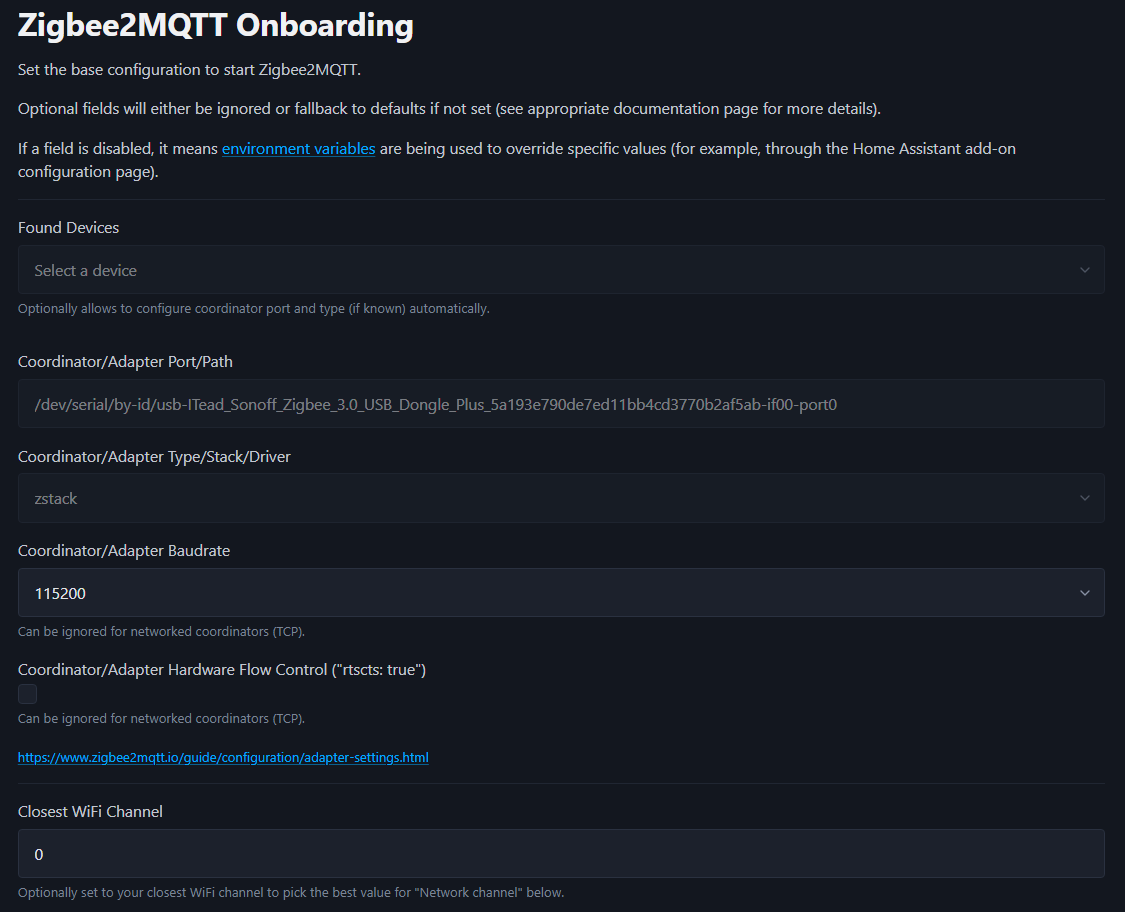This screenshot has height=912, width=1125.
Task: Open the Baudrate 115200 dropdown
Action: click(x=561, y=593)
